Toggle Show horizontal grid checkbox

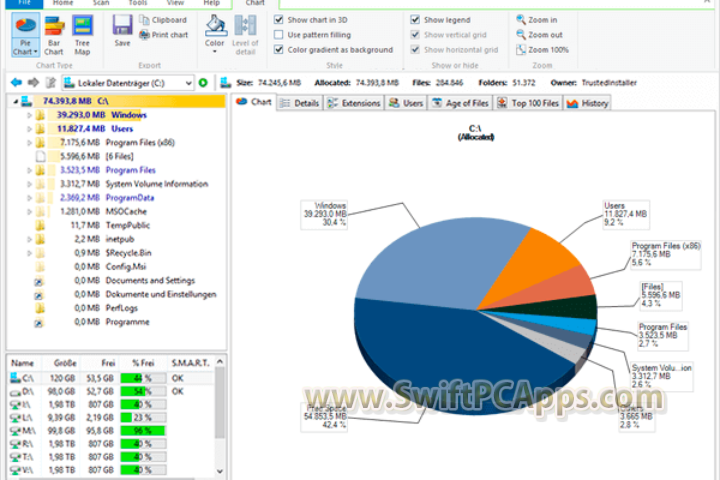pyautogui.click(x=415, y=50)
